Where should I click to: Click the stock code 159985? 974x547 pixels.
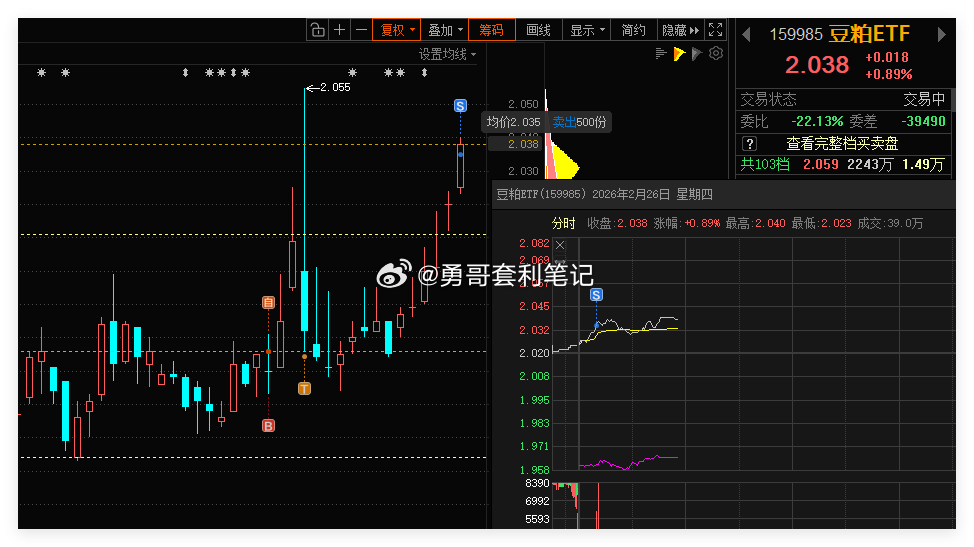coord(796,35)
